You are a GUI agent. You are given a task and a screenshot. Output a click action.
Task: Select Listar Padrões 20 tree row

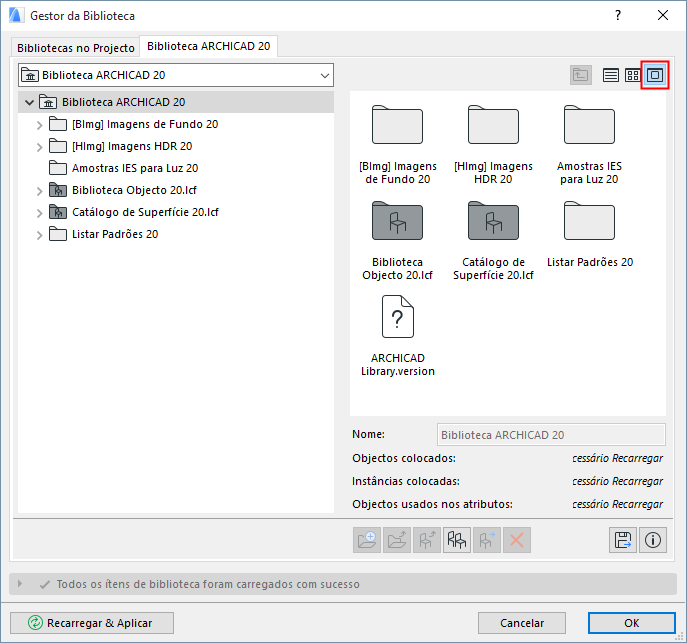pos(176,234)
